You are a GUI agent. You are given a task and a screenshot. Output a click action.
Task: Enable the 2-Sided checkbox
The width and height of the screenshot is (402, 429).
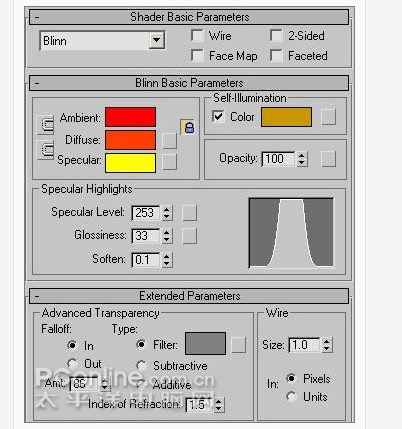click(276, 36)
